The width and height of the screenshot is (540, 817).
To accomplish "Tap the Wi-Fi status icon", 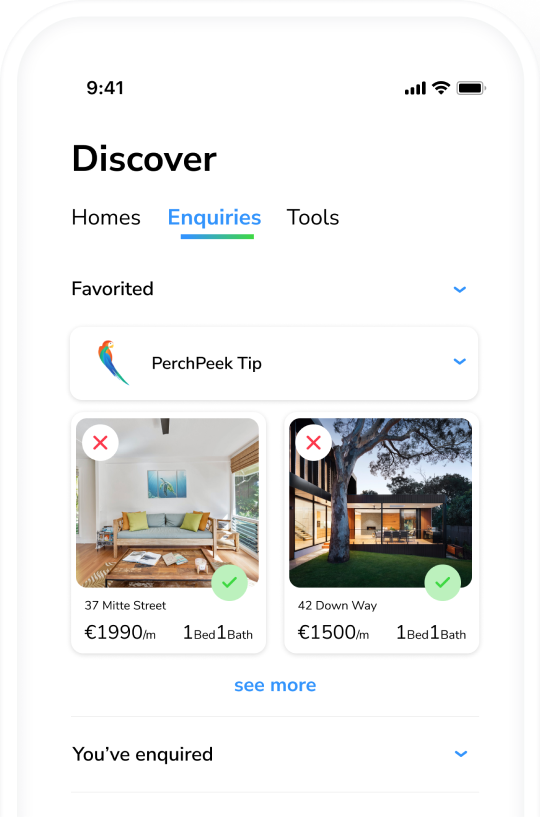I will tap(441, 88).
